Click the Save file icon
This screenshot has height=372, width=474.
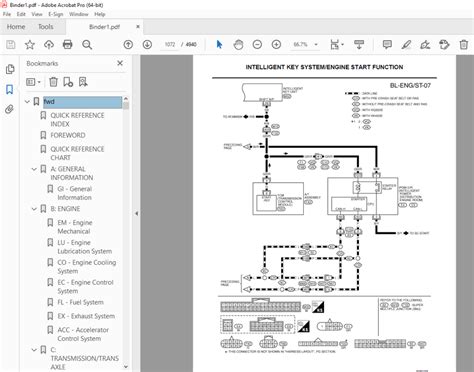(11, 44)
